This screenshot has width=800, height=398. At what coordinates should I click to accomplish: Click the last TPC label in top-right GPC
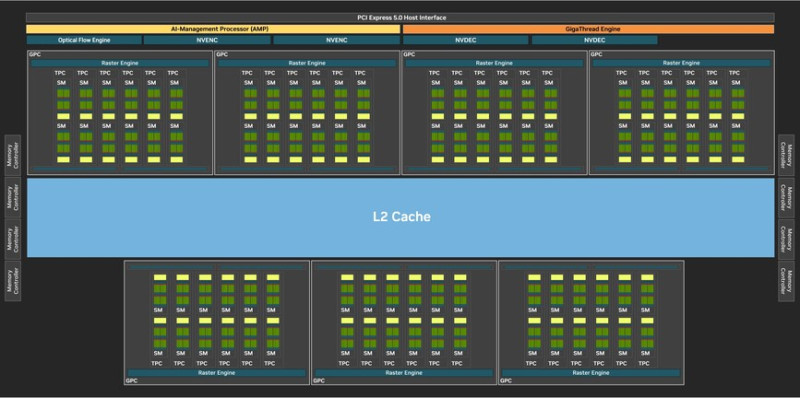pyautogui.click(x=735, y=73)
